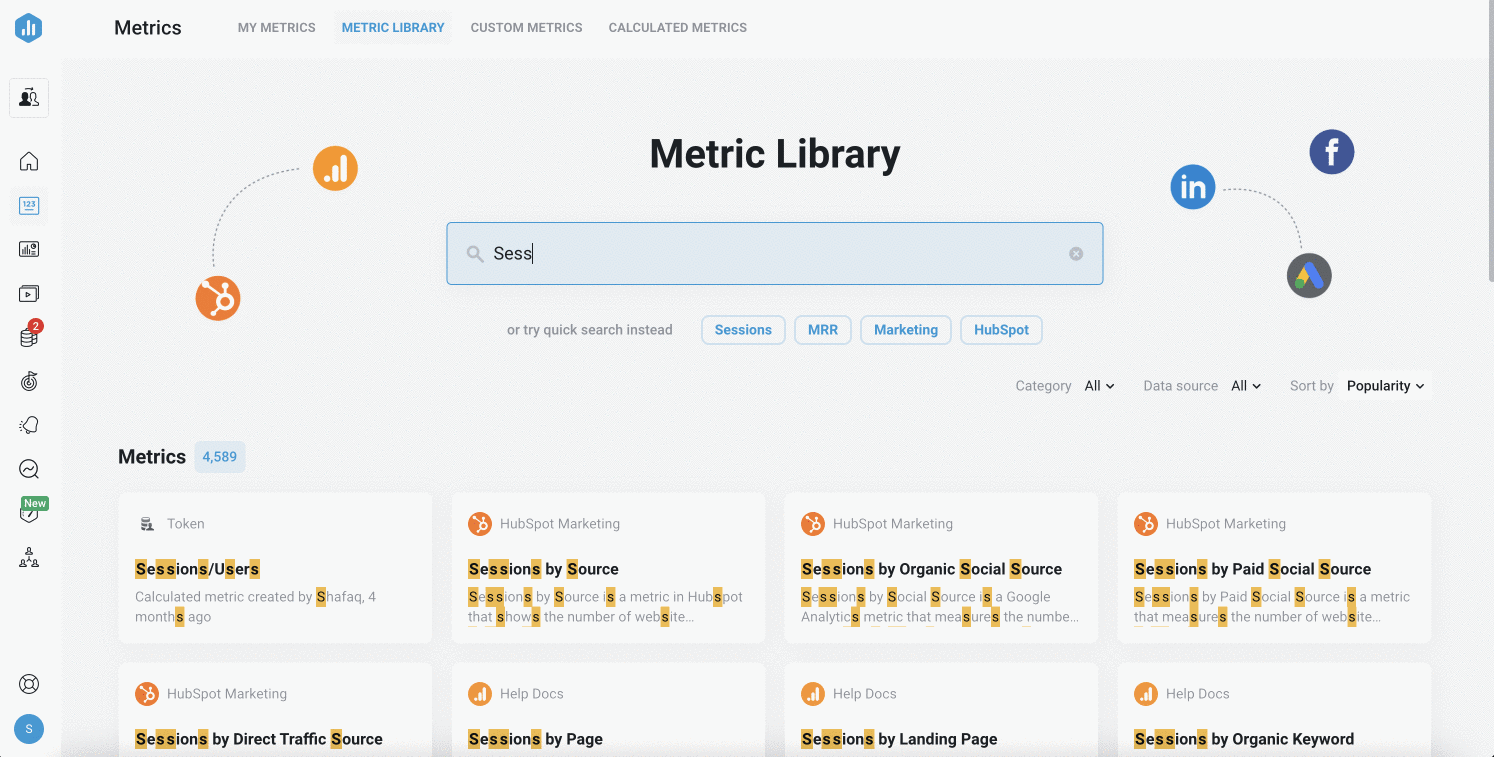This screenshot has height=757, width=1494.
Task: Open the Sort by Popularity dropdown
Action: 1384,385
